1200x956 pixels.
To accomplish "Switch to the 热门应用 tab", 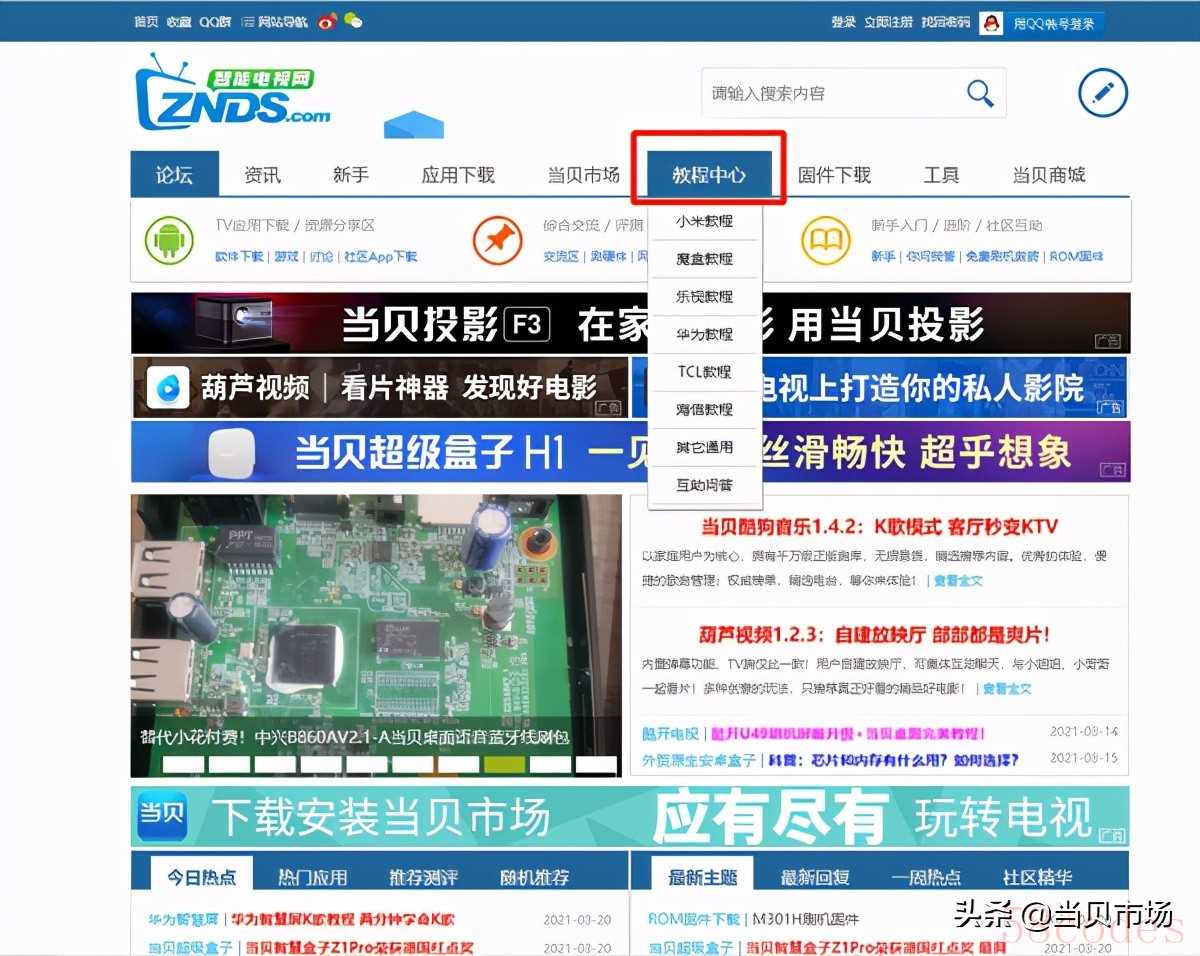I will (x=313, y=878).
